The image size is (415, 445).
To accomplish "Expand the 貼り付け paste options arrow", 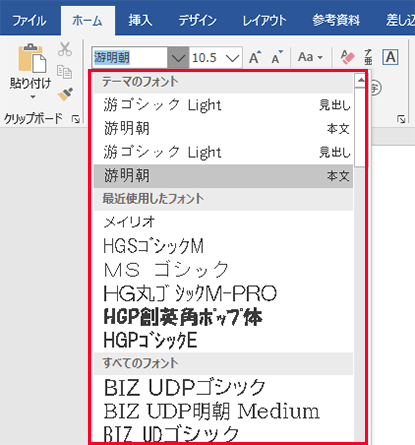I will tap(32, 97).
